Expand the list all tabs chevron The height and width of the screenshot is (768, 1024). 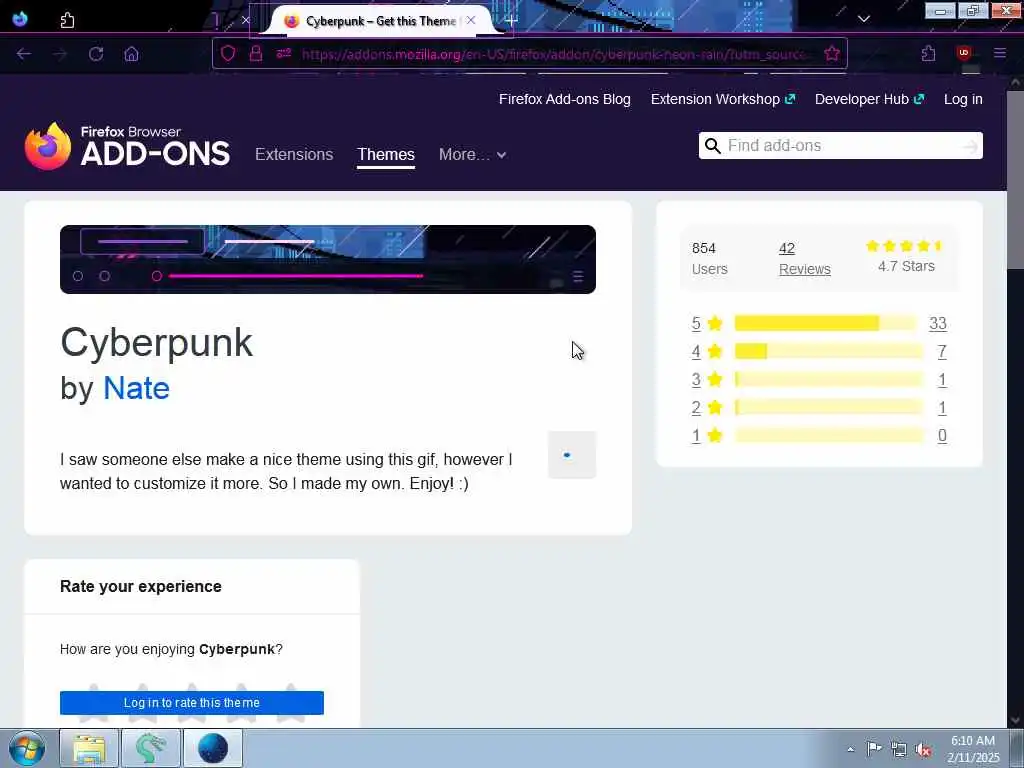point(863,19)
